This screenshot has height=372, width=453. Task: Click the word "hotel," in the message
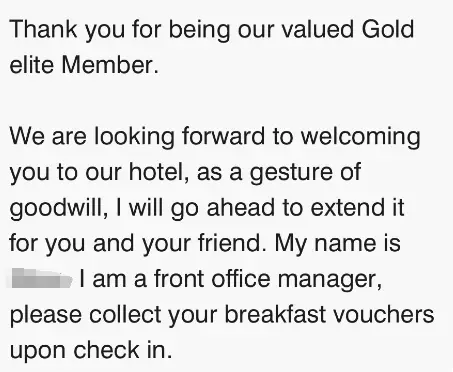pyautogui.click(x=159, y=172)
